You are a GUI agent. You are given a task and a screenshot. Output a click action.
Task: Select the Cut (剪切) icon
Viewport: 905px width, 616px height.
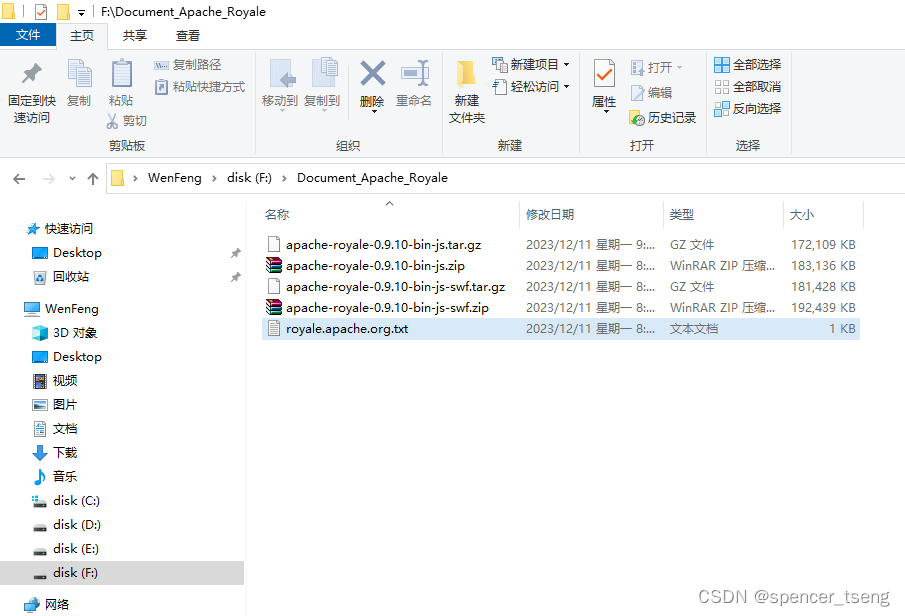click(x=115, y=120)
